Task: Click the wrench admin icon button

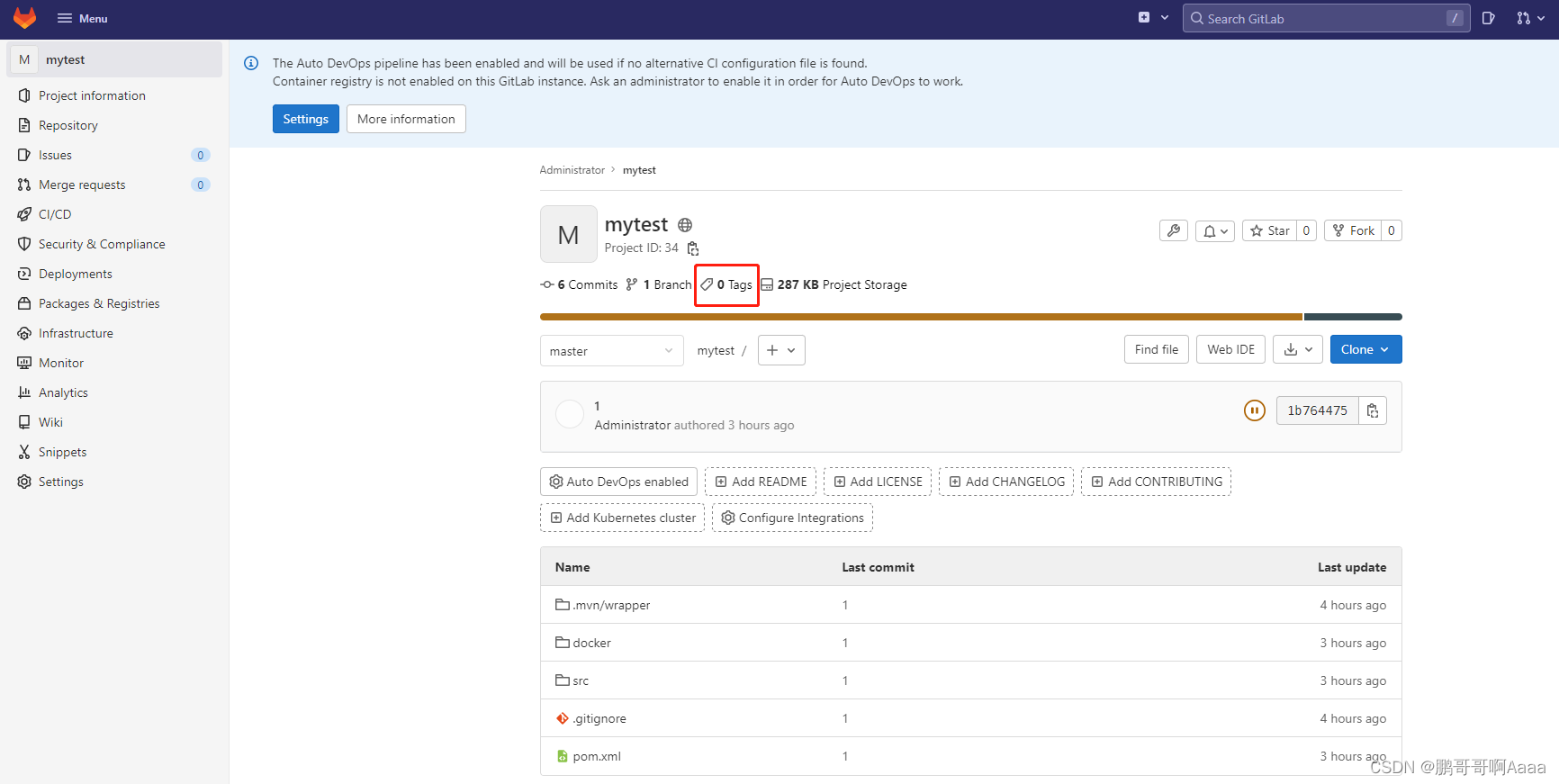Action: pyautogui.click(x=1174, y=230)
